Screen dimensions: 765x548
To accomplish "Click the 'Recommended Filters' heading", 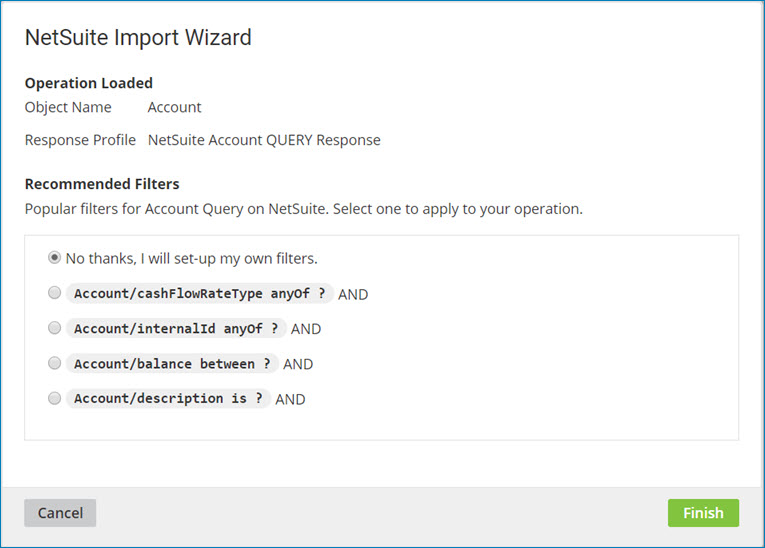I will 102,184.
